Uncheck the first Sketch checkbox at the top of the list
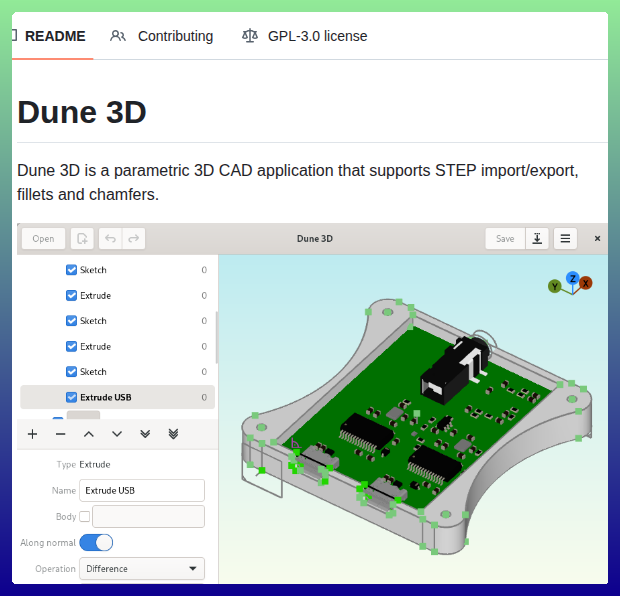The width and height of the screenshot is (620, 596). point(71,270)
